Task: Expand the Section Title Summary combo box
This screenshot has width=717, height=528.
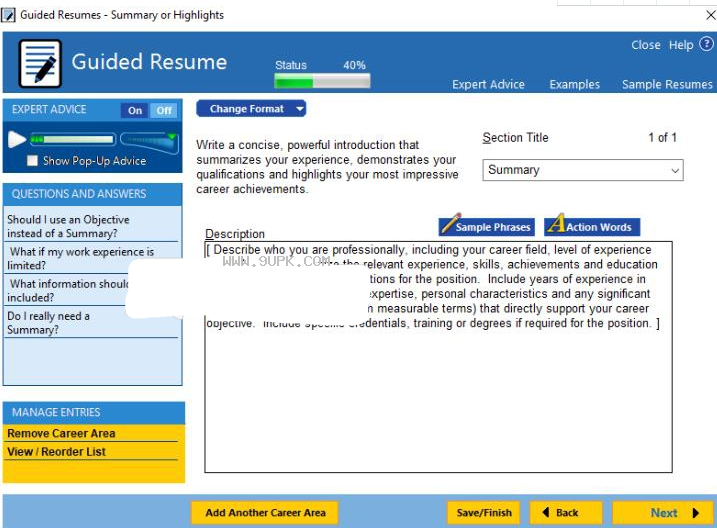Action: point(583,170)
